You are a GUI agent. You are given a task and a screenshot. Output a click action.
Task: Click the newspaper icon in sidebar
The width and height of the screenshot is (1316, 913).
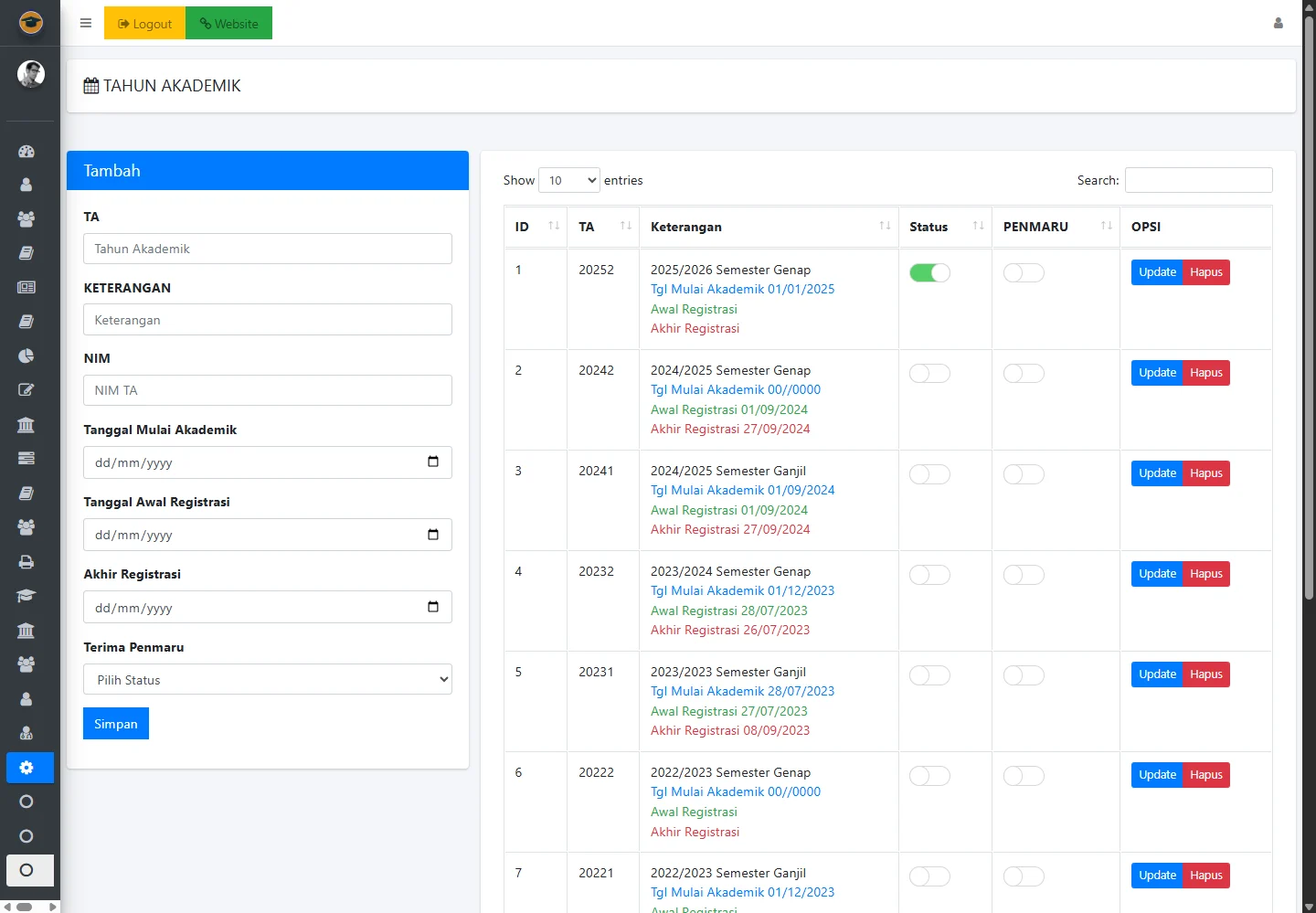tap(27, 287)
